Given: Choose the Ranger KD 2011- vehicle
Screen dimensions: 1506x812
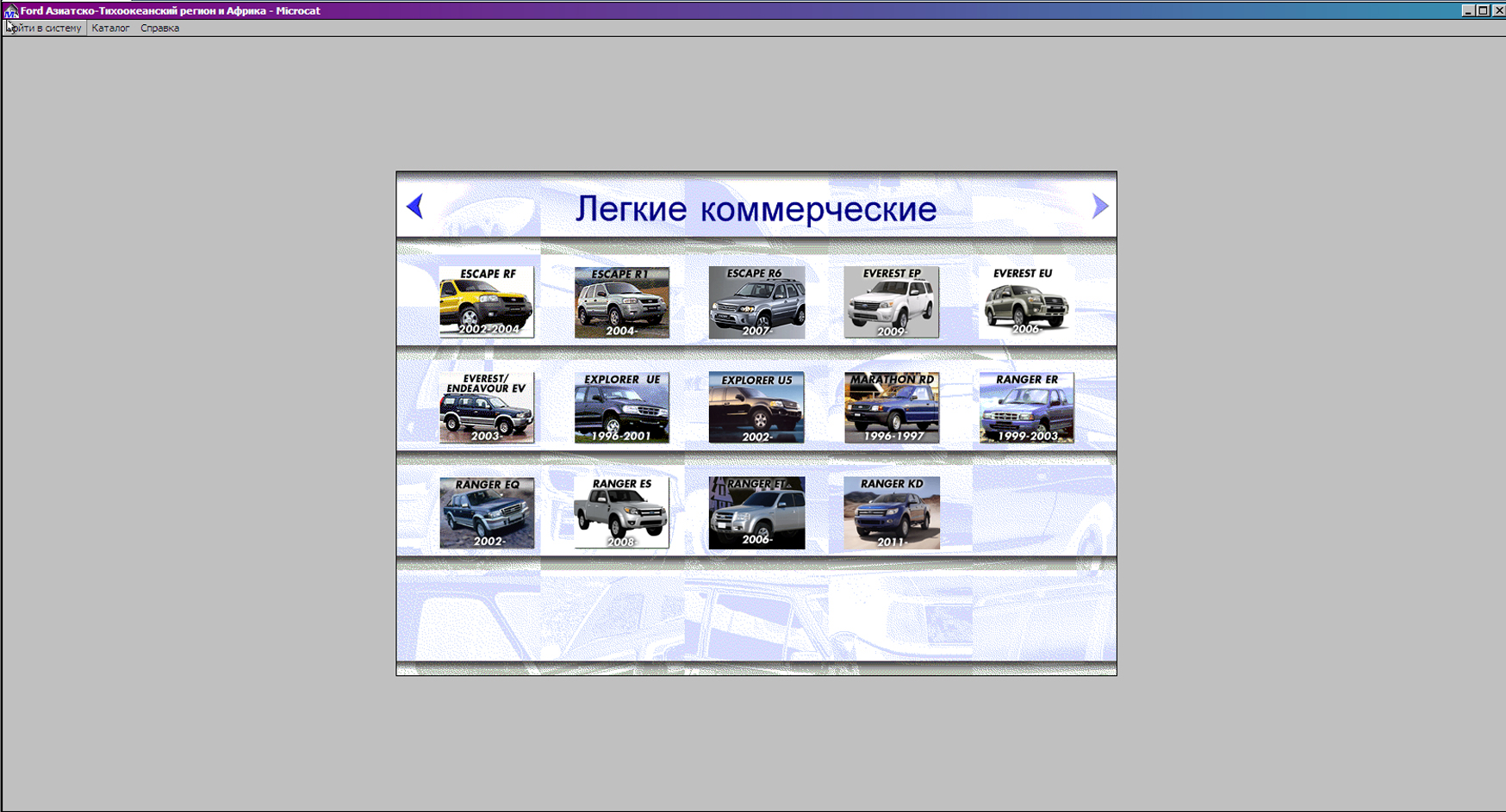Looking at the screenshot, I should pos(892,513).
